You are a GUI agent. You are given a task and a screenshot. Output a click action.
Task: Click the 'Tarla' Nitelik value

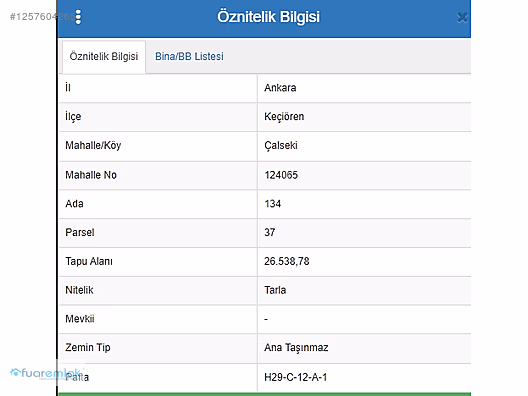[x=275, y=290]
